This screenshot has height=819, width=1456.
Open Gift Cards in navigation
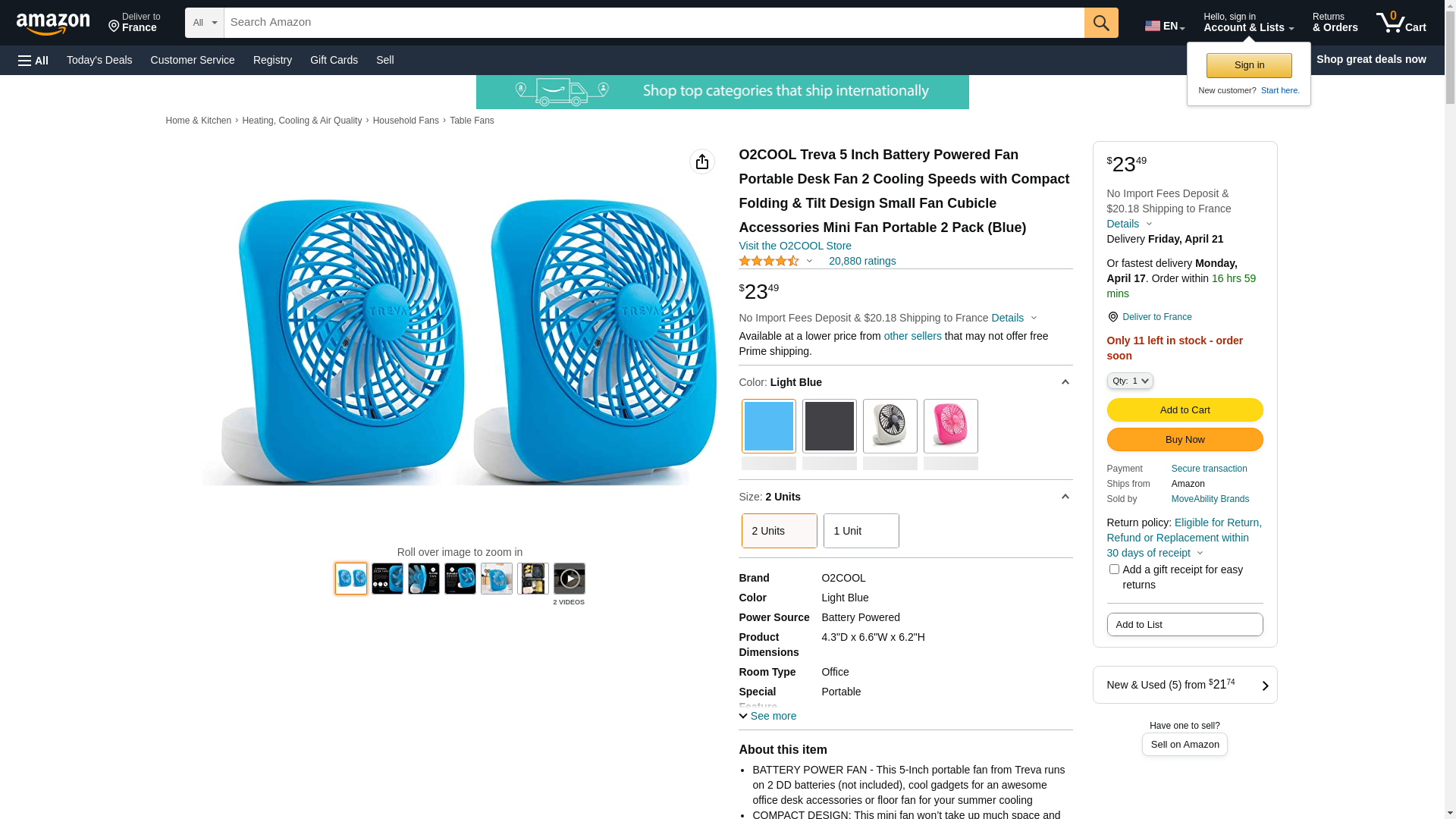point(334,60)
